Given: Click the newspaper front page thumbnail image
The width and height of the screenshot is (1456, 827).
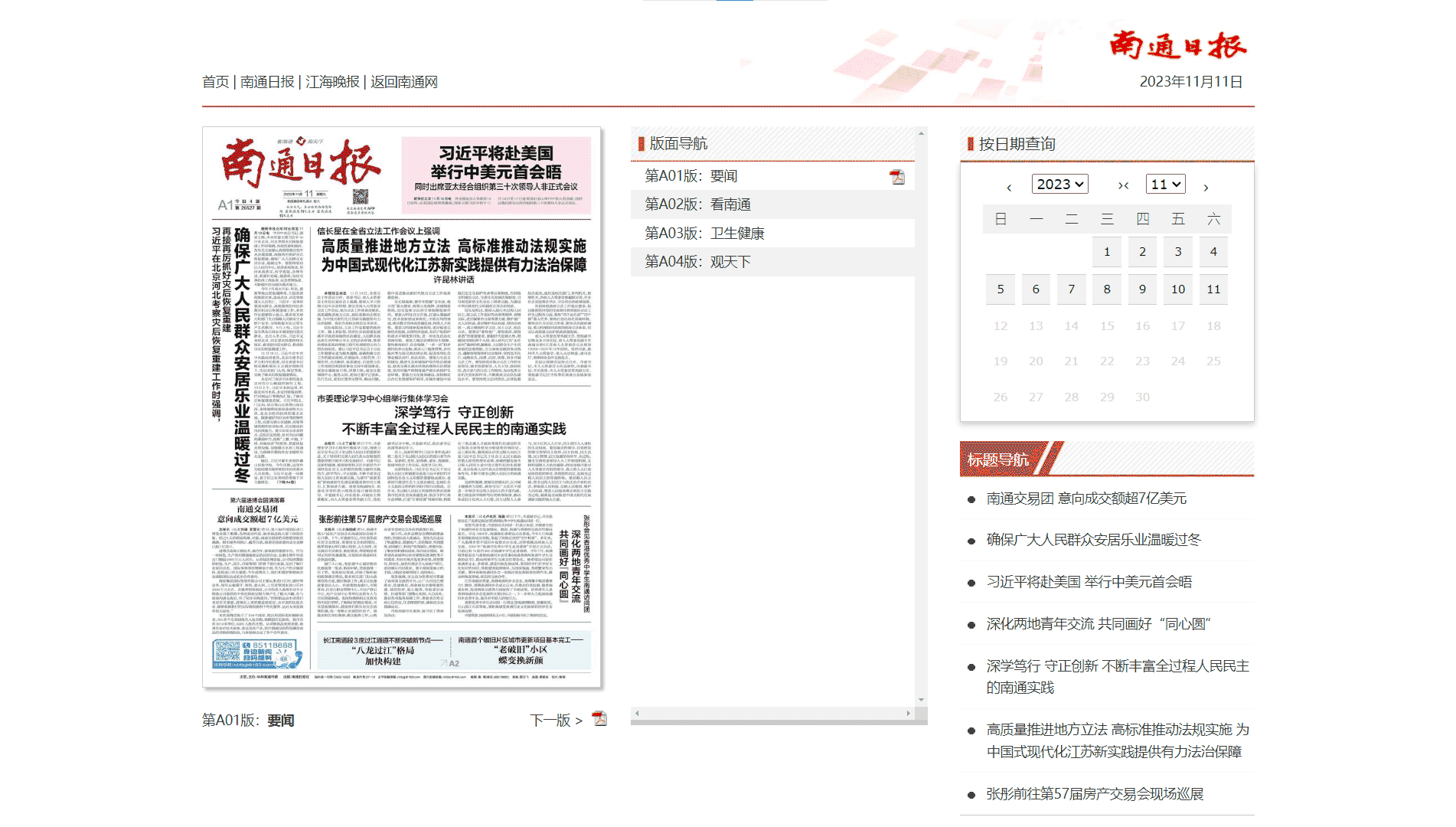Looking at the screenshot, I should pyautogui.click(x=402, y=407).
